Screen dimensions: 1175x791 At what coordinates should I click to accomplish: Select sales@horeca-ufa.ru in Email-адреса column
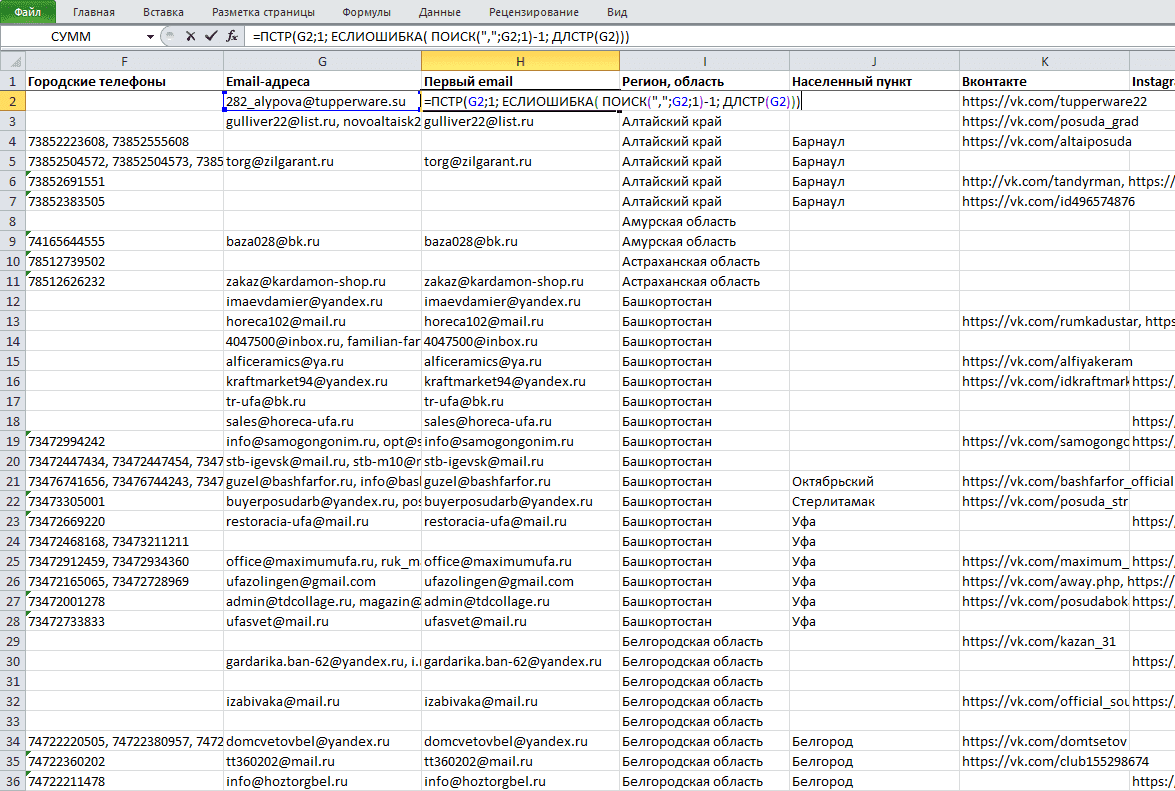point(322,421)
